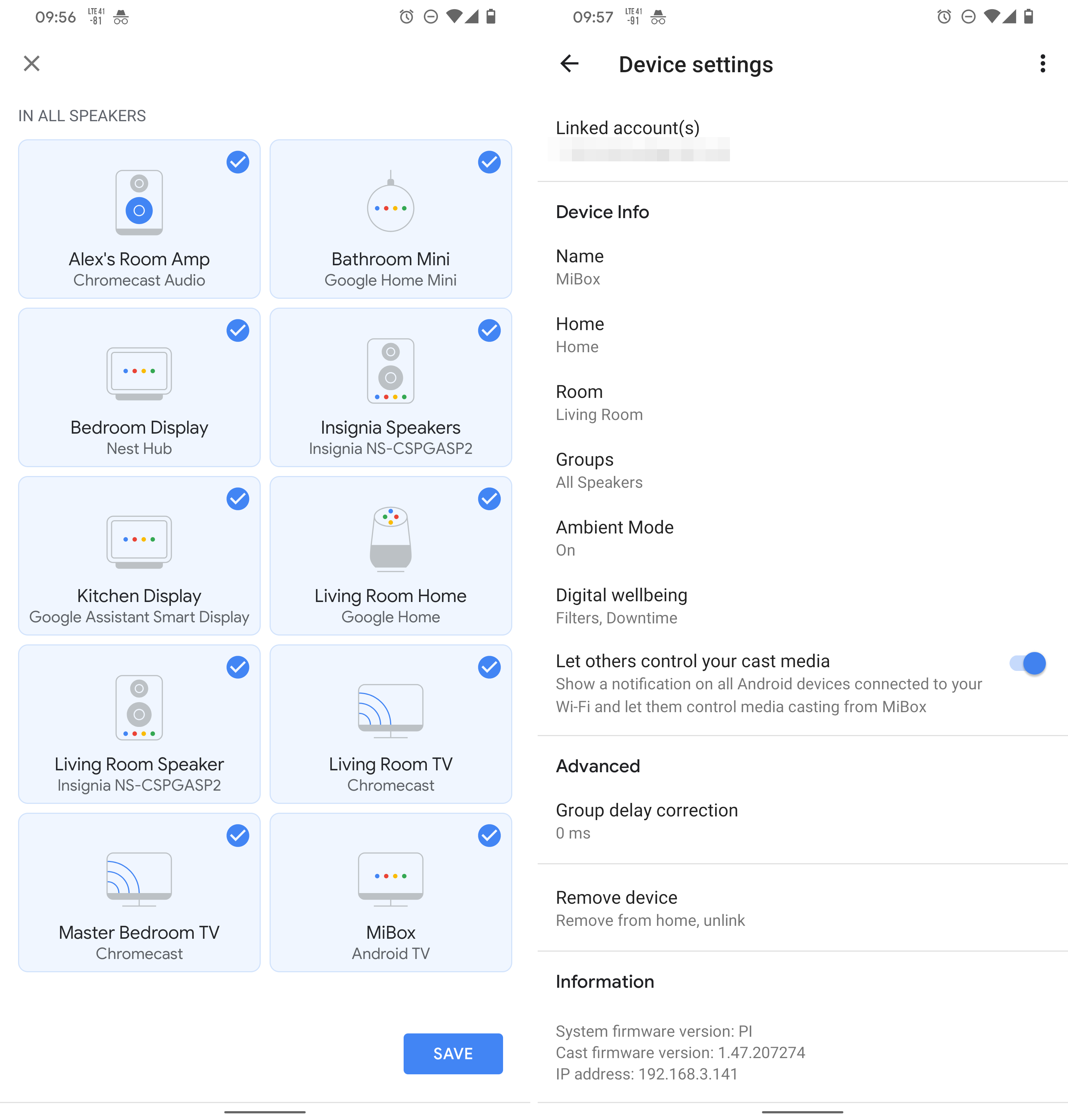Open Digital wellbeing Filters, Downtime

(803, 606)
